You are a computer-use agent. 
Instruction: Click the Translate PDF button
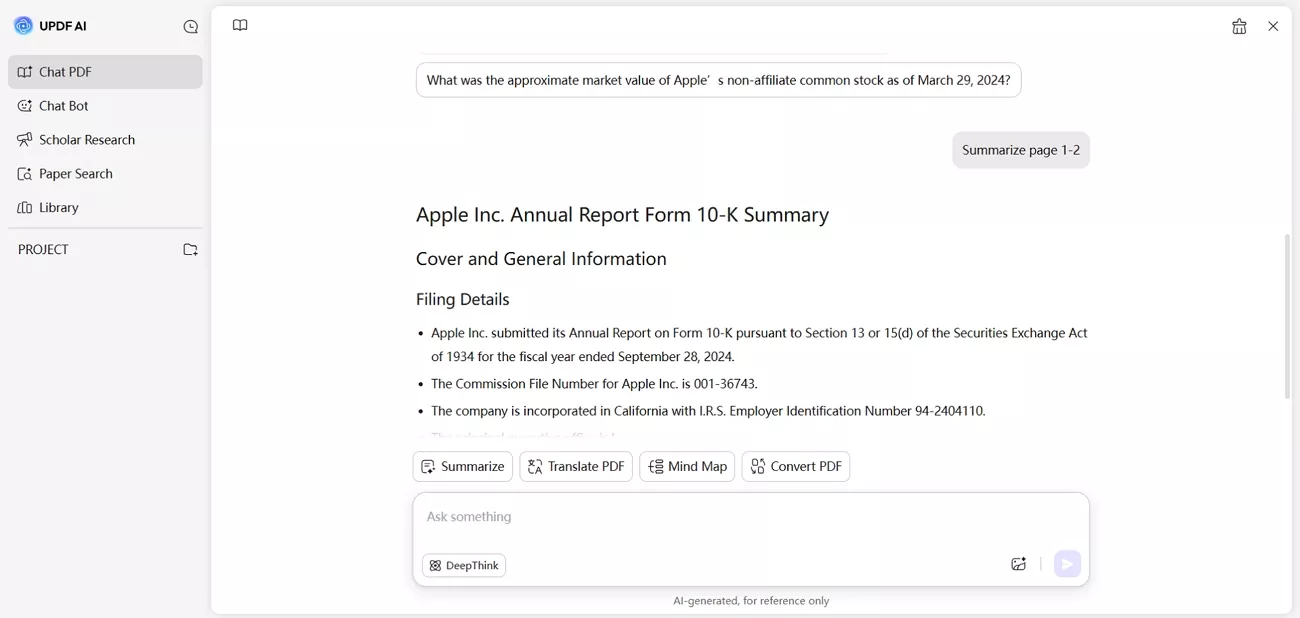pyautogui.click(x=576, y=466)
